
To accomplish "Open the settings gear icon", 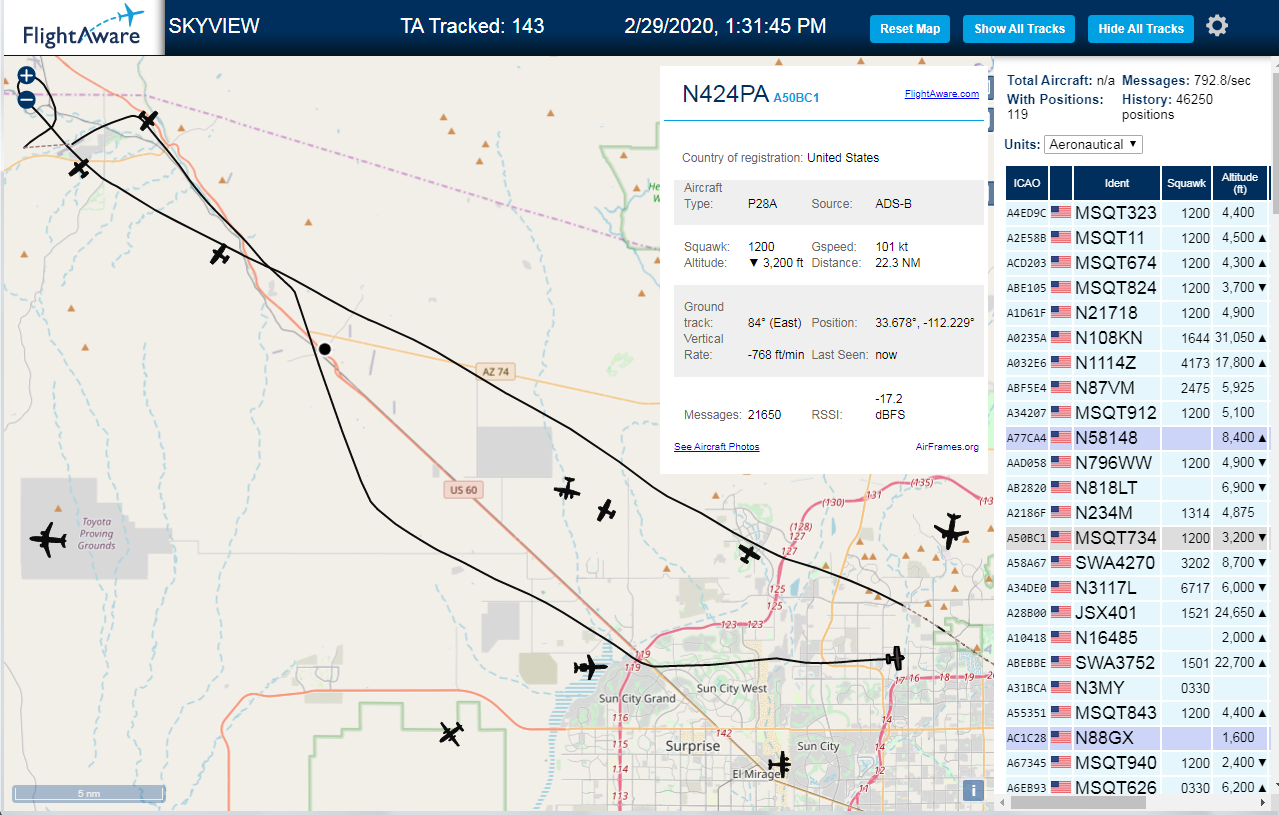I will (1217, 26).
